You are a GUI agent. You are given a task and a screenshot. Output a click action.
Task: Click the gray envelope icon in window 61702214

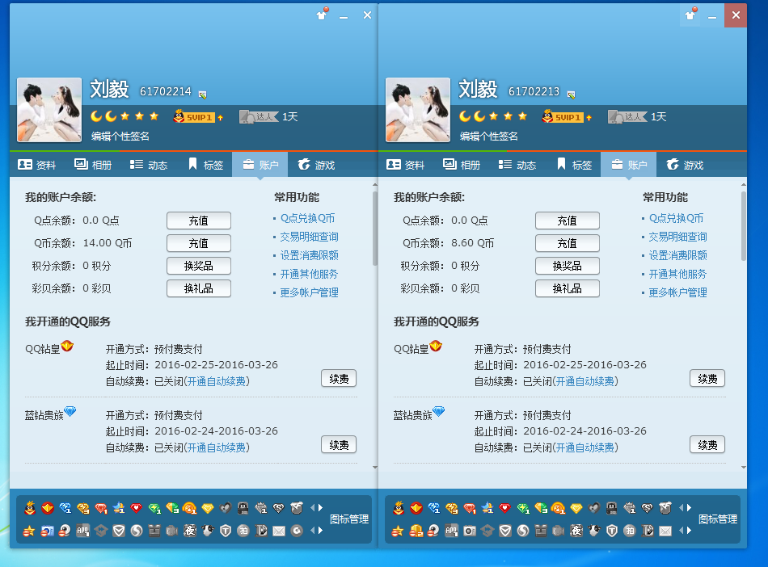[279, 531]
